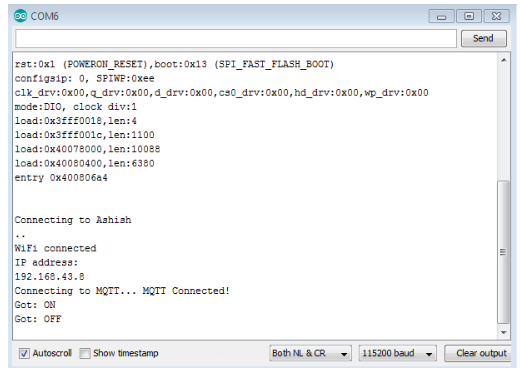Close the COM6 serial monitor window
The width and height of the screenshot is (520, 374).
[496, 16]
